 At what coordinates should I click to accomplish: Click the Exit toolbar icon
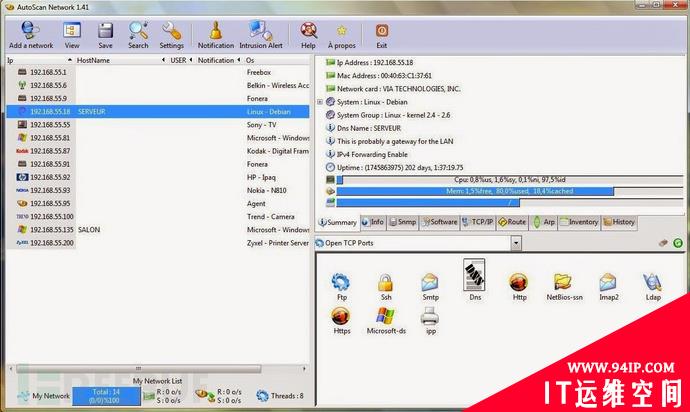tap(382, 34)
